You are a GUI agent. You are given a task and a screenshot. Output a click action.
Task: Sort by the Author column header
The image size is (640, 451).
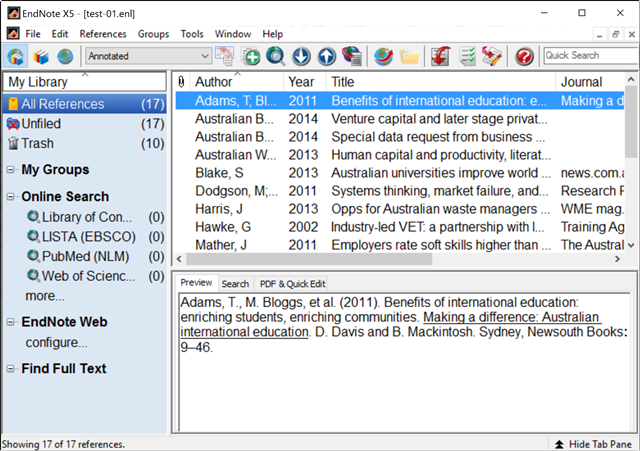click(x=237, y=82)
